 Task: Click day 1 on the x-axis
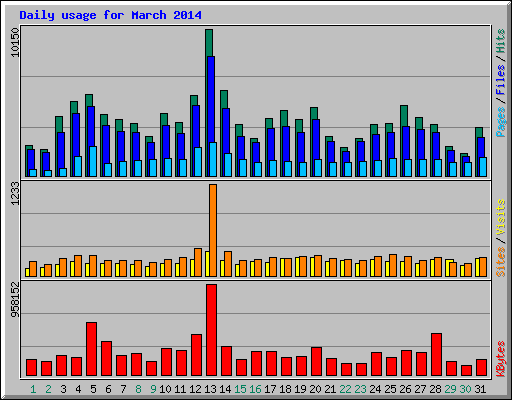pyautogui.click(x=33, y=389)
